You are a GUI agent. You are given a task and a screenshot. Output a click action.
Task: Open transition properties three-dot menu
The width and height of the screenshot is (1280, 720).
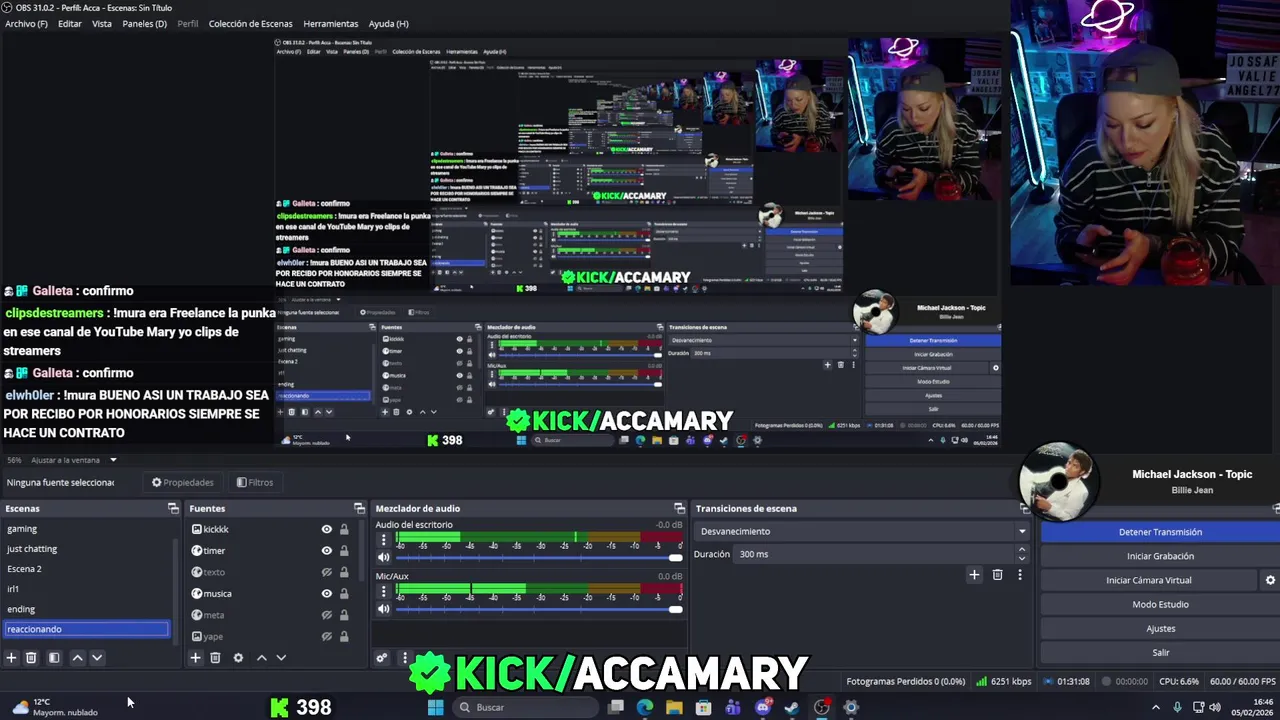click(1019, 575)
